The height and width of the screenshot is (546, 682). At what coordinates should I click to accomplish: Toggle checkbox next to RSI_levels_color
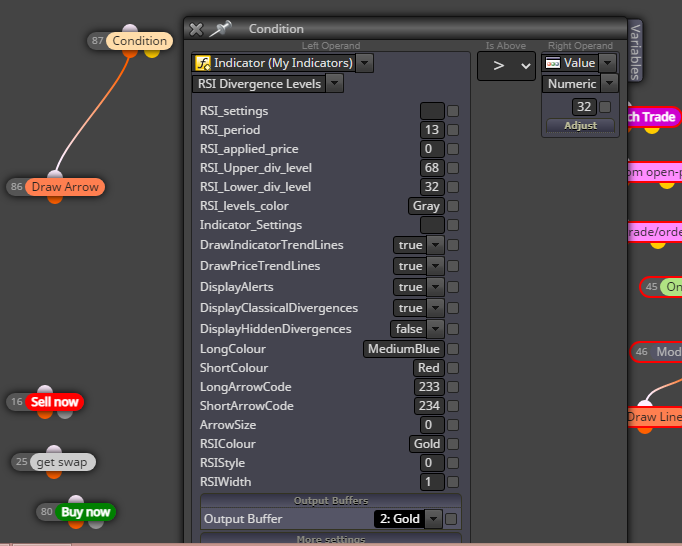[453, 206]
